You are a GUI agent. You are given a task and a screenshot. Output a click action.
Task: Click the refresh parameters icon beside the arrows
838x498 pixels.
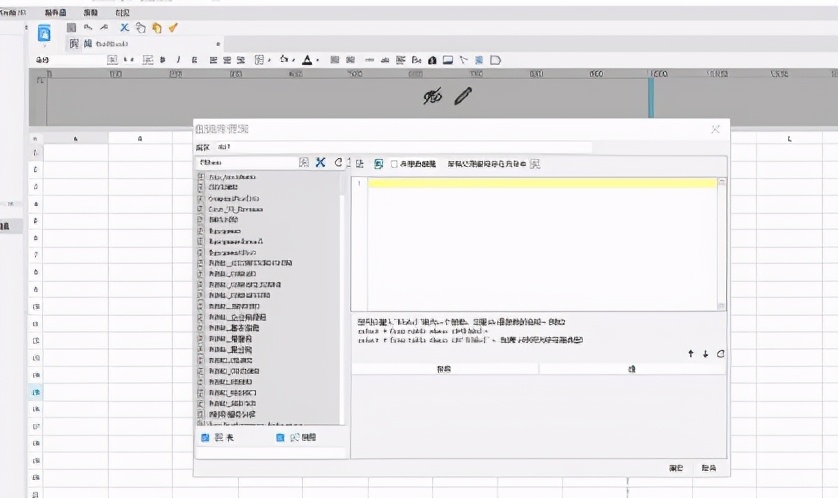[x=720, y=354]
